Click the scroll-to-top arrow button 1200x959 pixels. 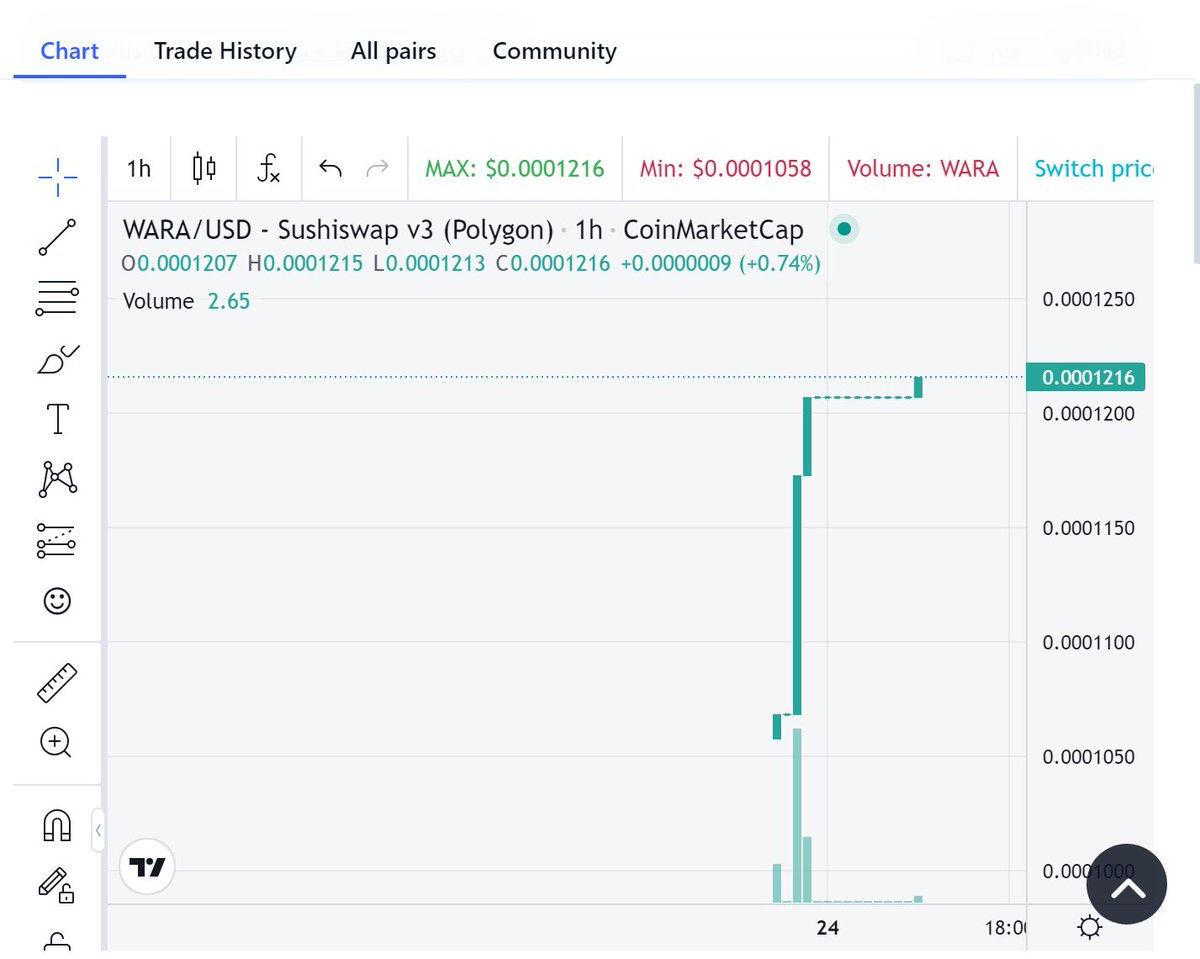click(1126, 884)
